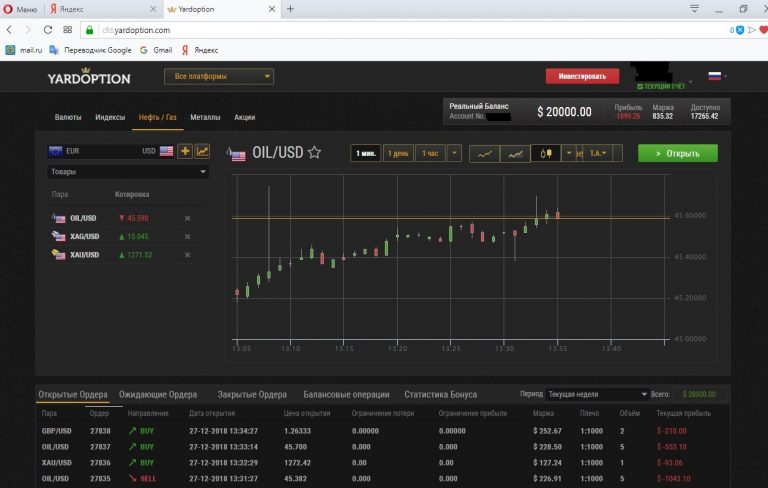This screenshot has width=768, height=488.
Task: Click the SELL order 27835 row
Action: (384, 479)
